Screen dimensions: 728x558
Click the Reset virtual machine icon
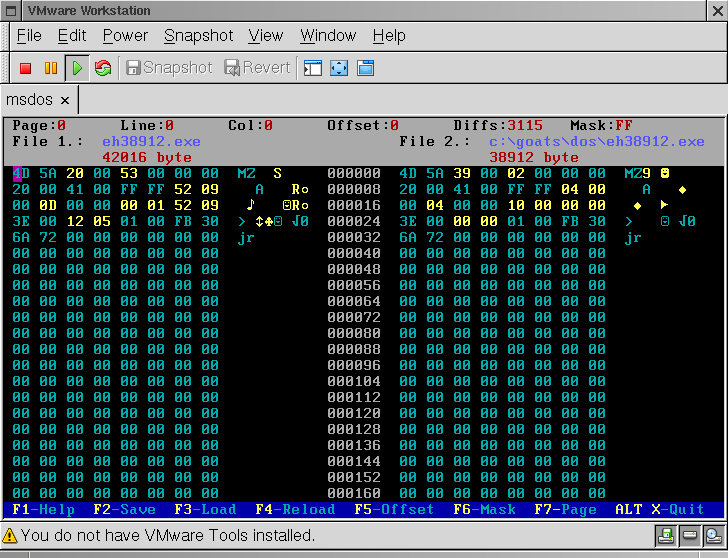click(x=103, y=68)
